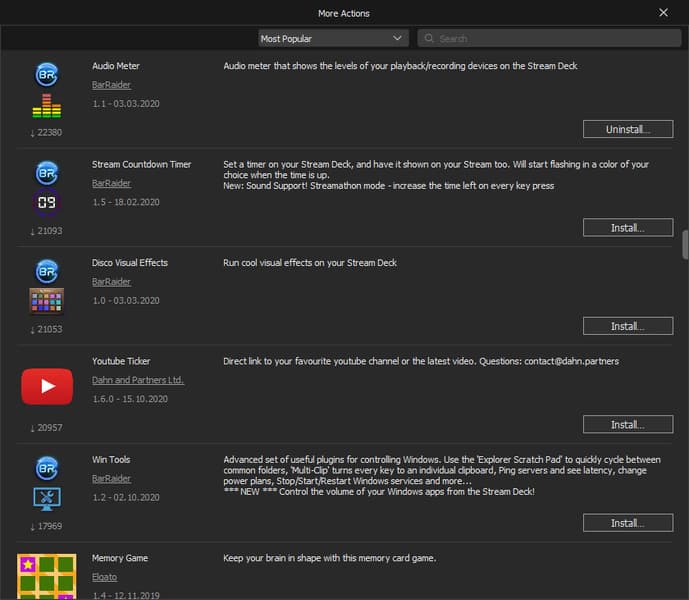Click the 21093 download count
The image size is (689, 600).
(46, 231)
